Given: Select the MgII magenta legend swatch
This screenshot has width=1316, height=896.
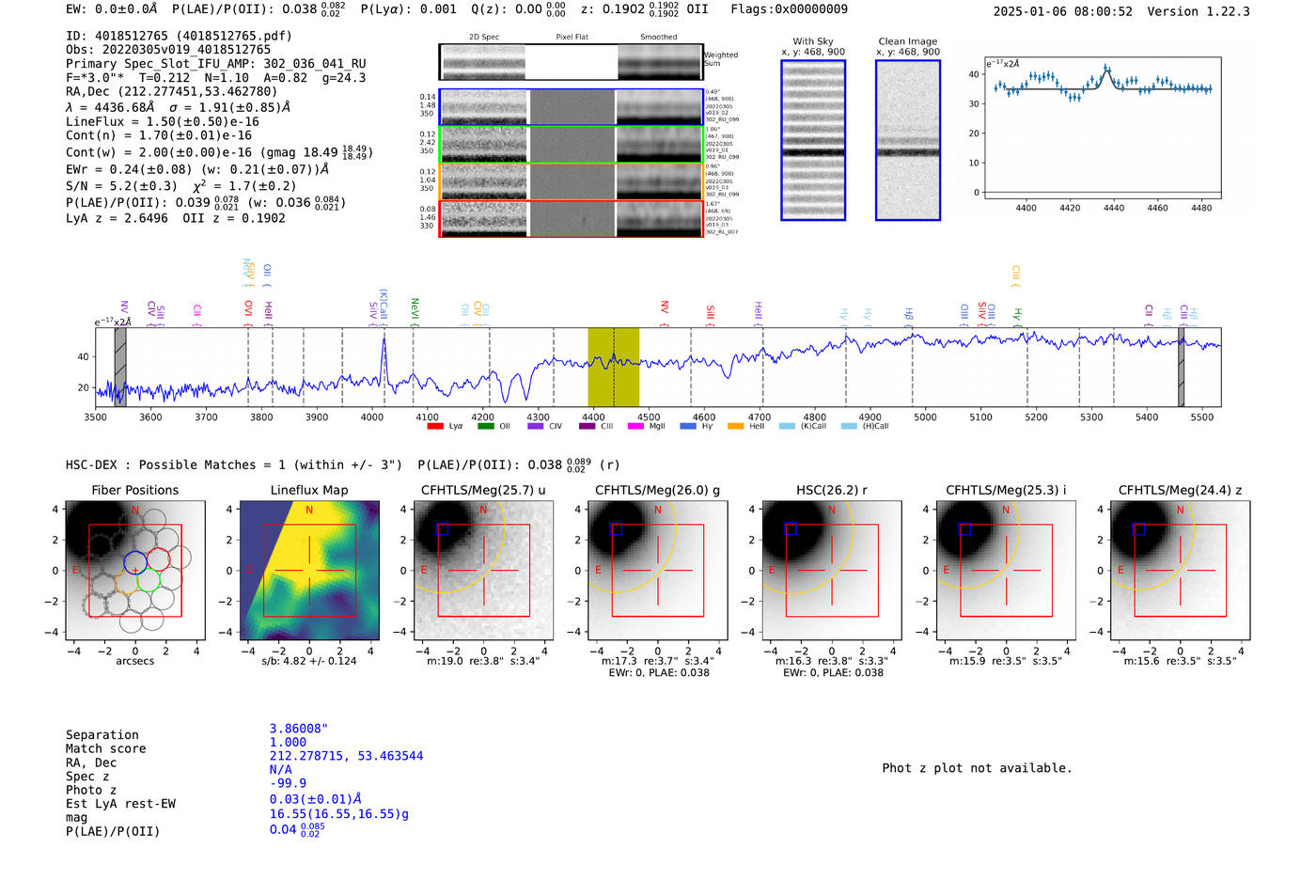Looking at the screenshot, I should pos(635,426).
